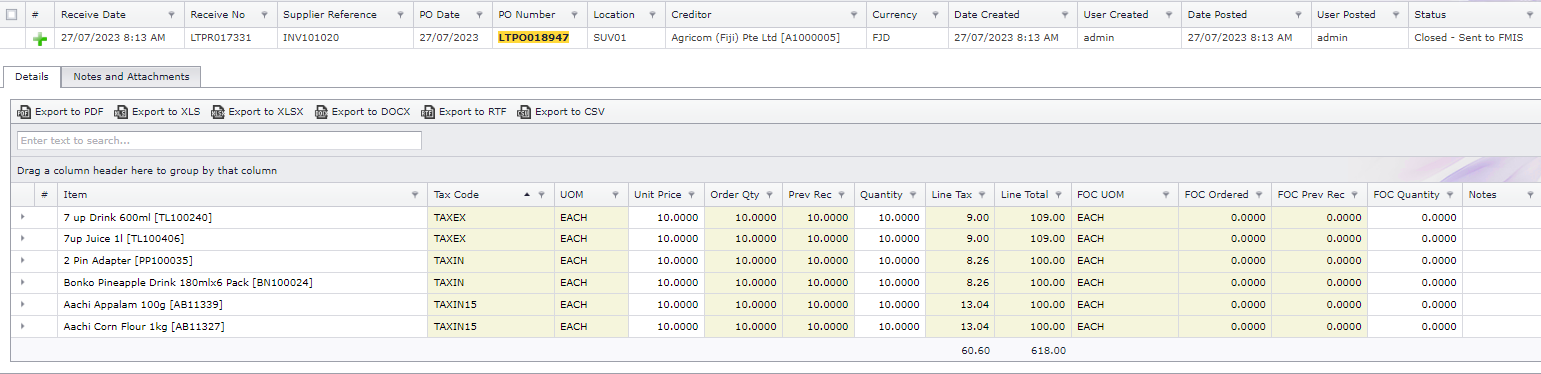This screenshot has height=374, width=1541.
Task: Click the Export to XLSX icon
Action: point(218,112)
